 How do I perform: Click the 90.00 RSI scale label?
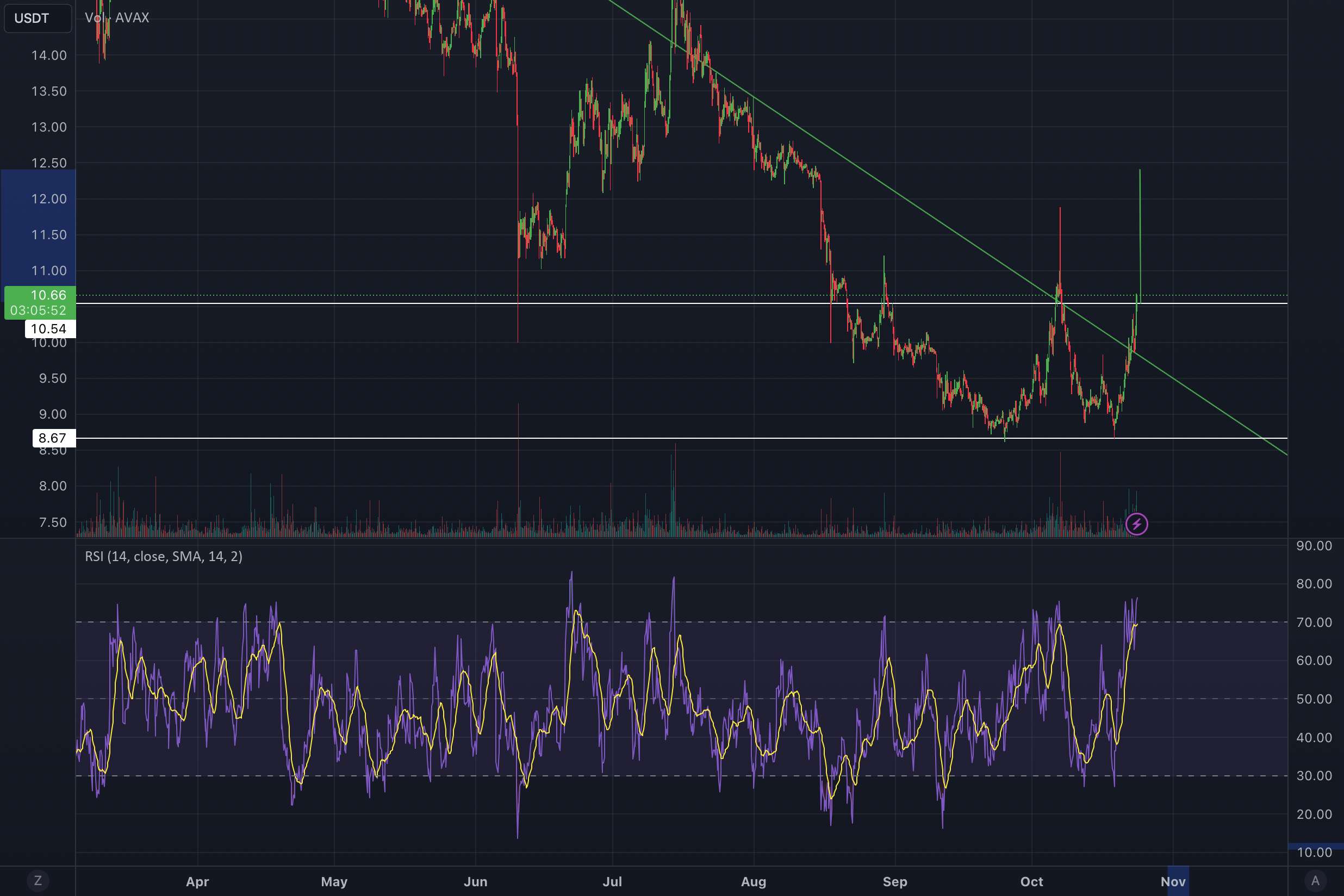click(x=1314, y=546)
